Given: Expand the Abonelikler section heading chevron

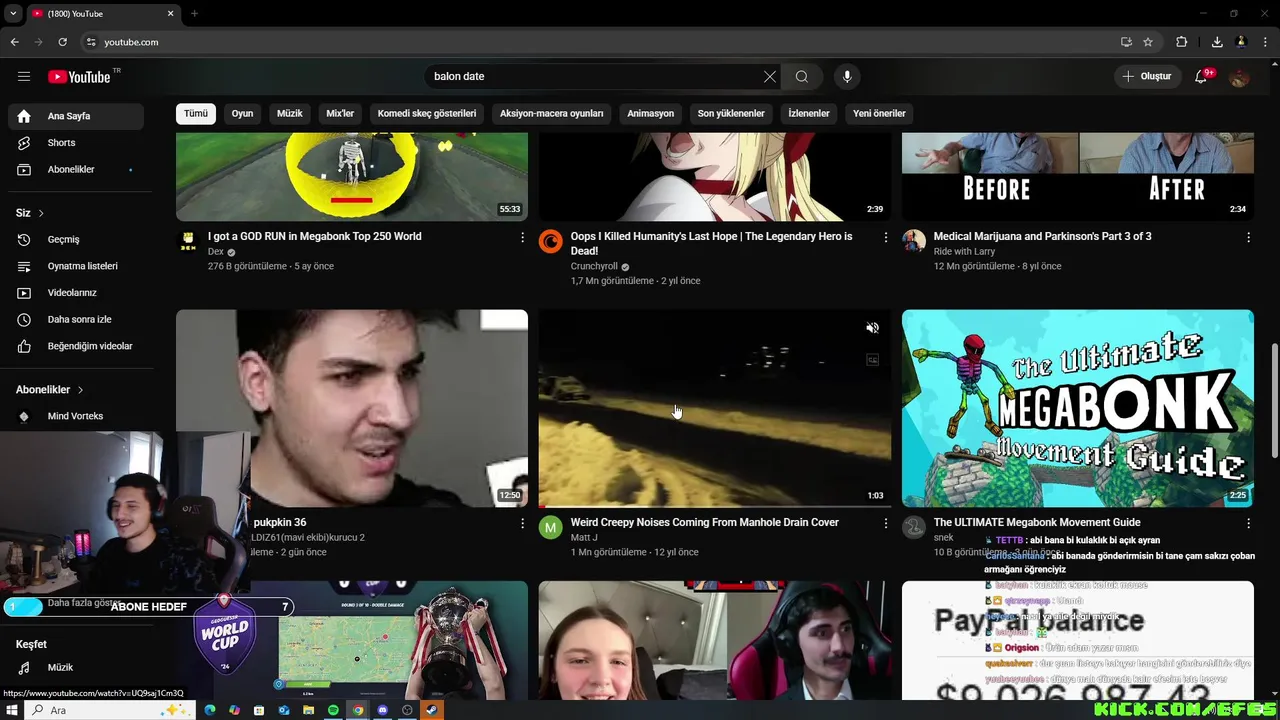Looking at the screenshot, I should tap(80, 390).
